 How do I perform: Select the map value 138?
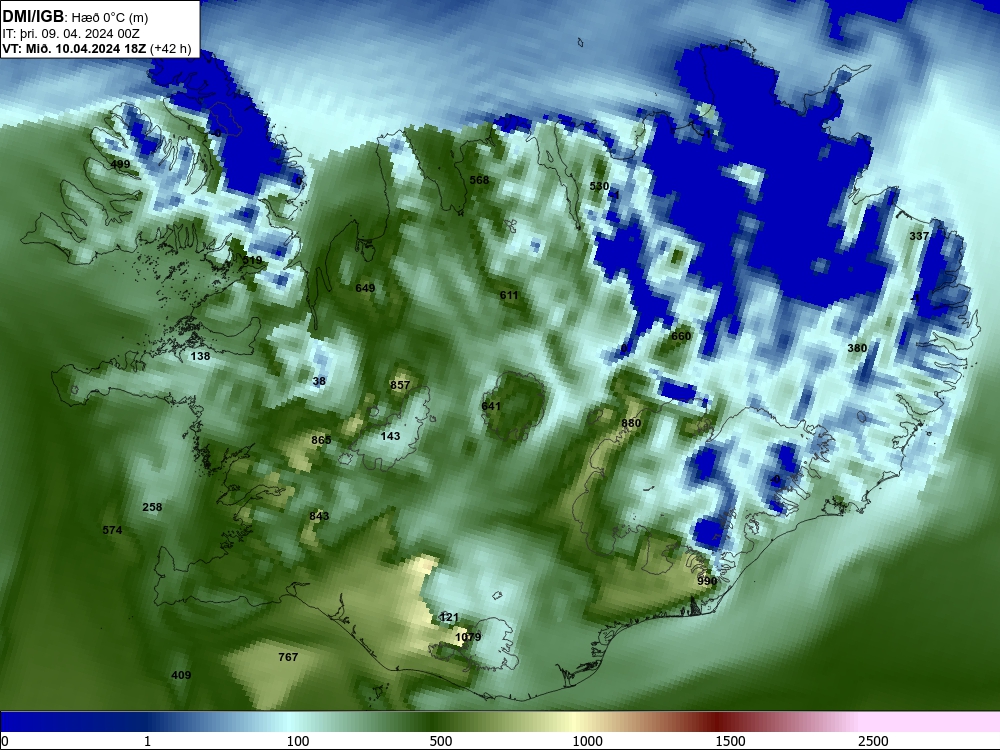pyautogui.click(x=200, y=357)
